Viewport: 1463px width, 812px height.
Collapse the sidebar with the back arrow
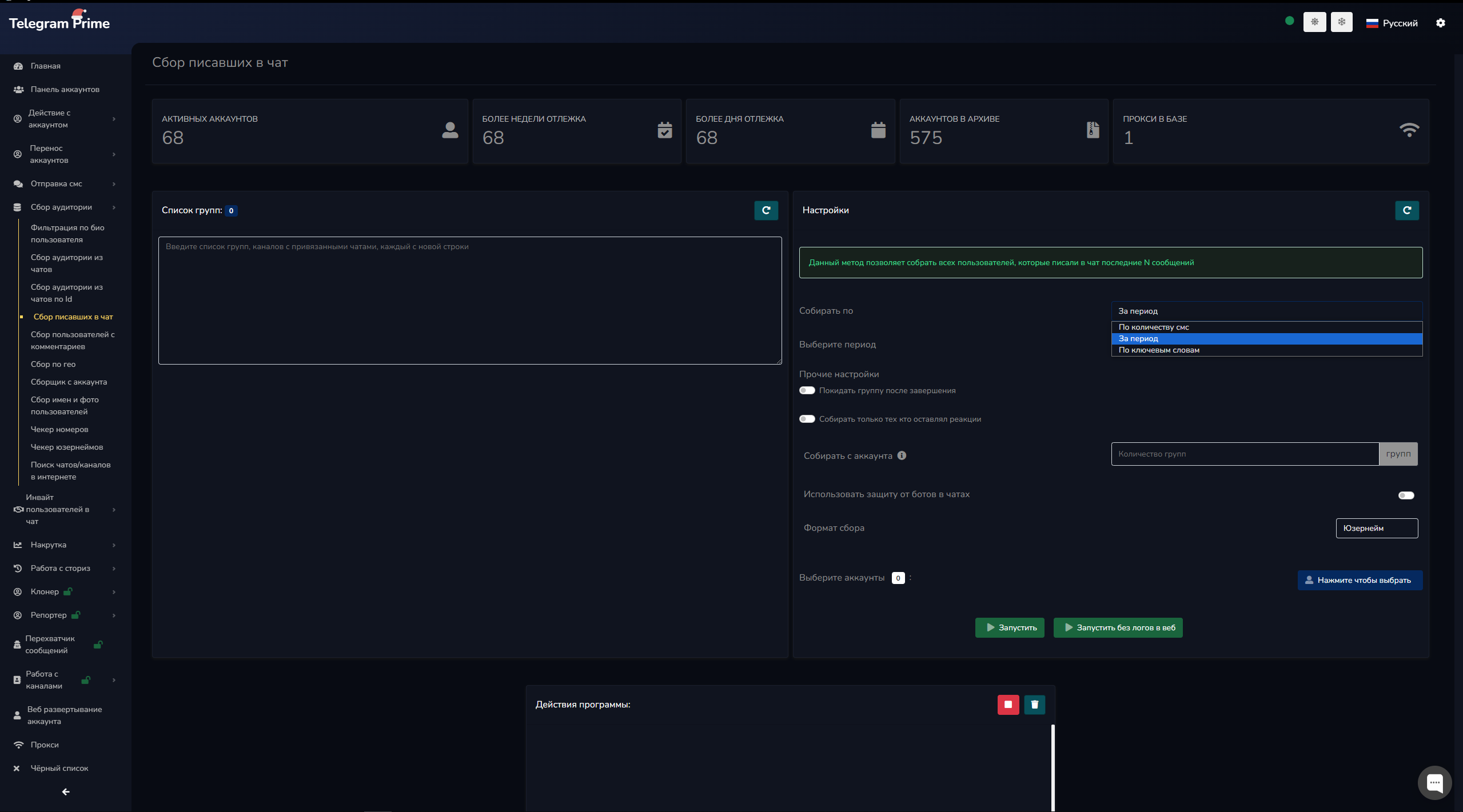(x=66, y=791)
